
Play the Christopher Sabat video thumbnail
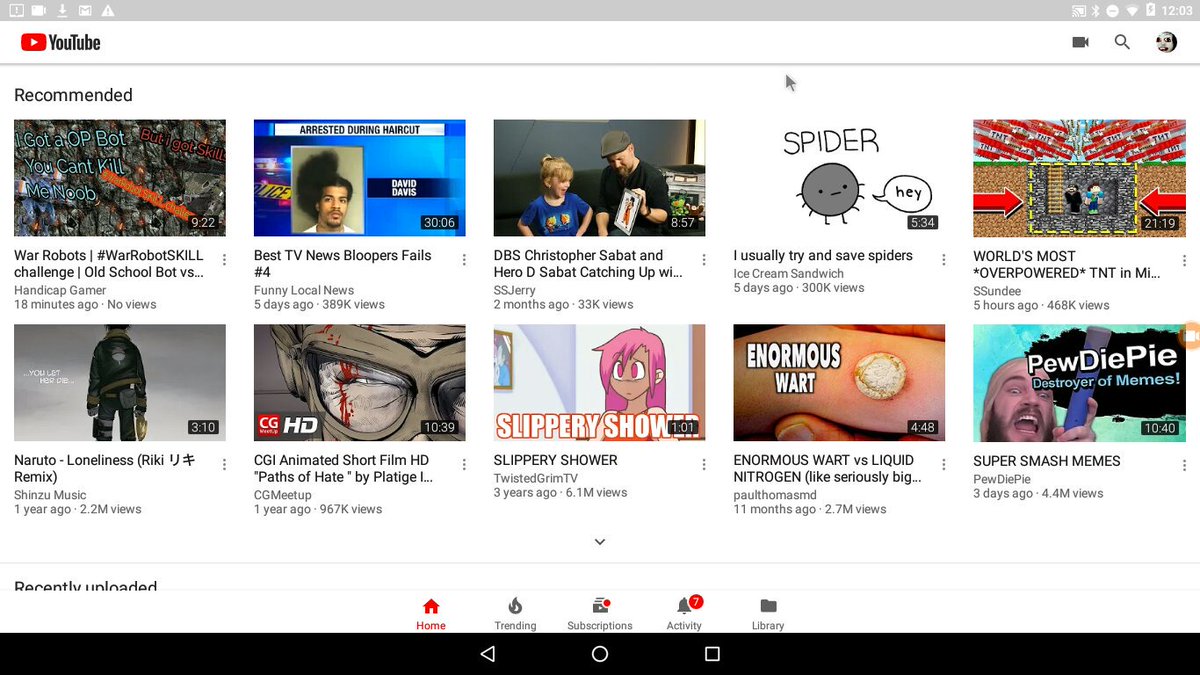pyautogui.click(x=600, y=178)
